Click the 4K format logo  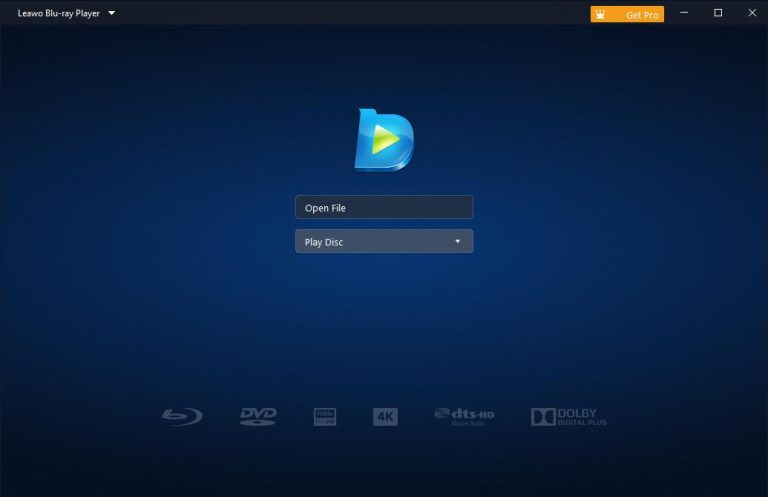[x=385, y=417]
